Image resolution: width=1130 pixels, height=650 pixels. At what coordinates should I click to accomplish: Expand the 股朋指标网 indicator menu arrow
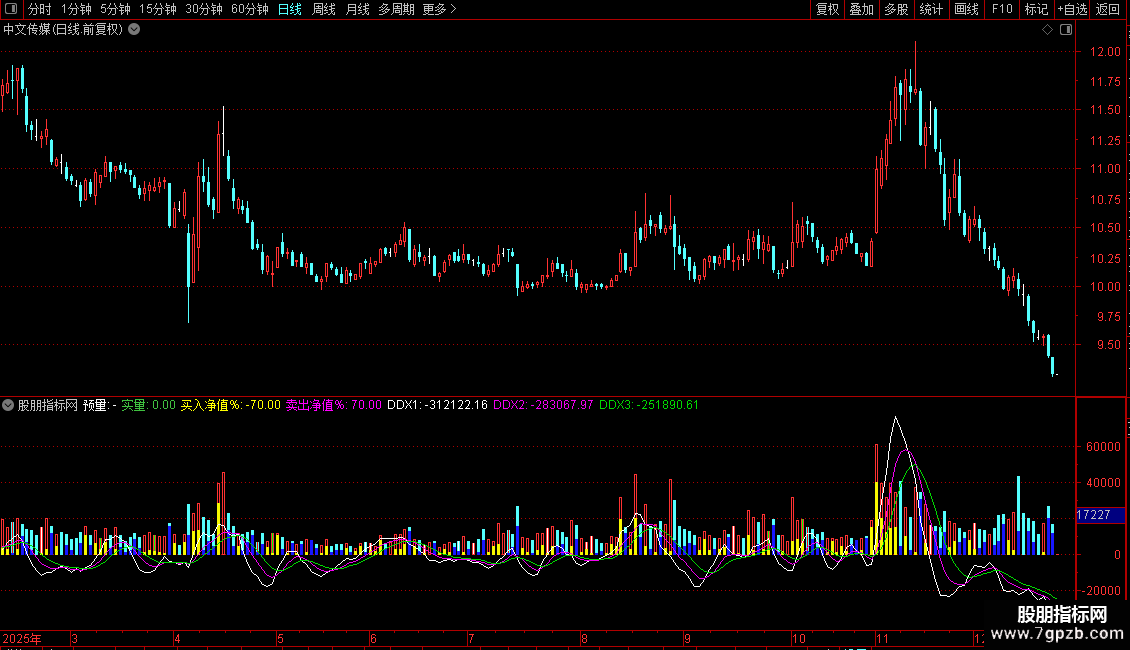[x=8, y=405]
